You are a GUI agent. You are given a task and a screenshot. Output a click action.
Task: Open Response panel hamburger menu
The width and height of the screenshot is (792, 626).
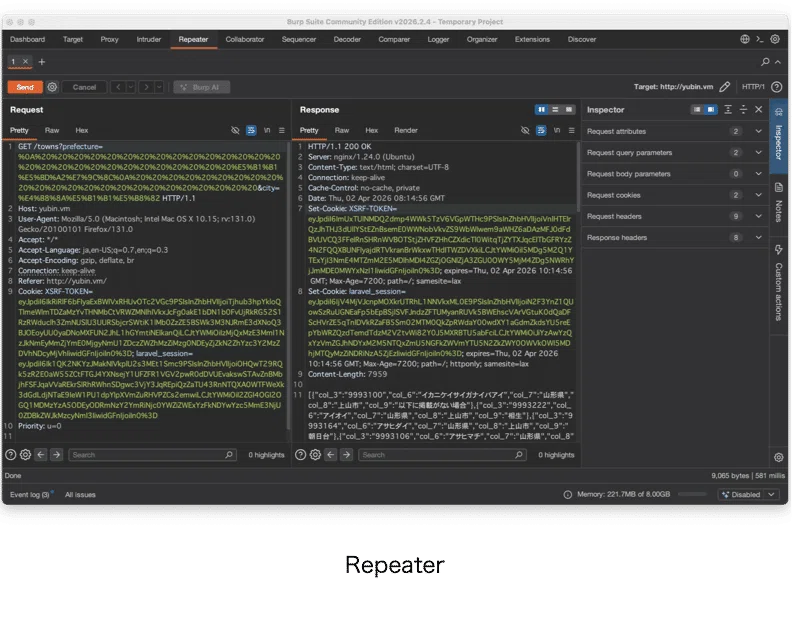(572, 130)
